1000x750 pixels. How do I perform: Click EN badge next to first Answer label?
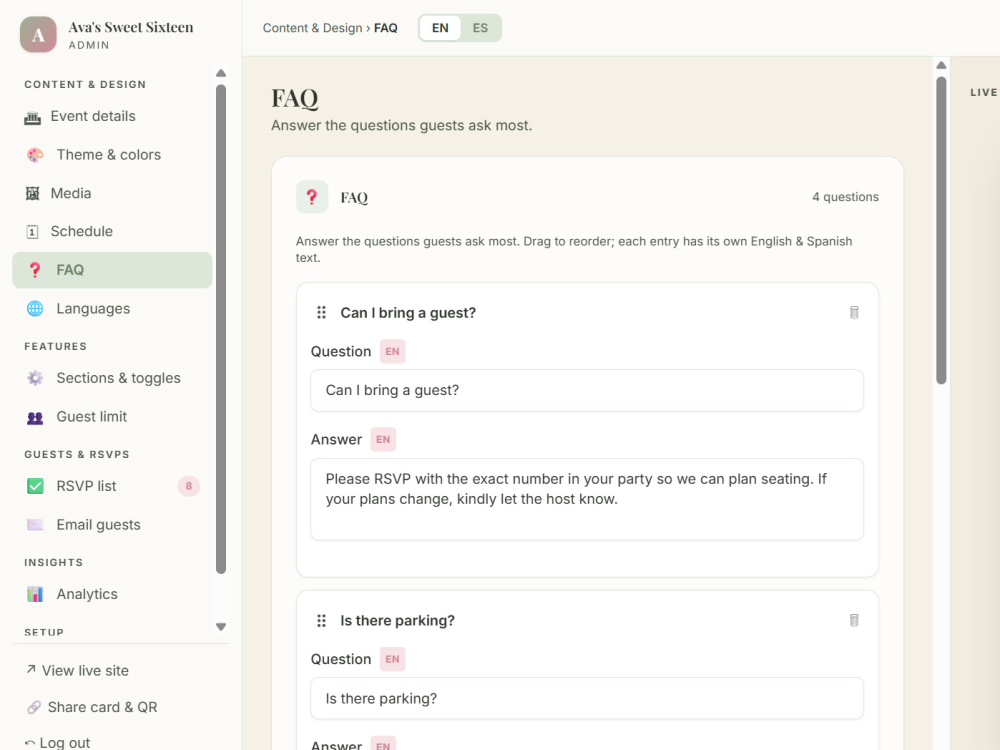[x=383, y=439]
